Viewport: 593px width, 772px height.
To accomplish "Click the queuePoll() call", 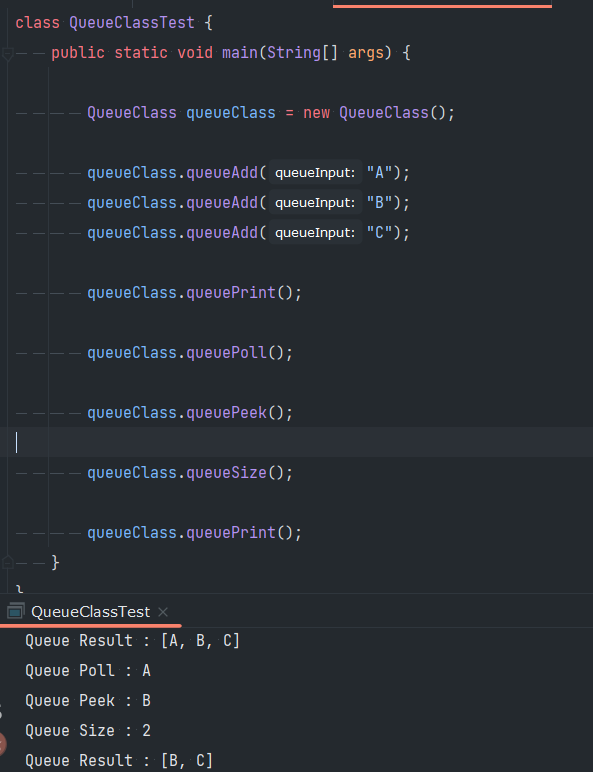I will coord(235,353).
